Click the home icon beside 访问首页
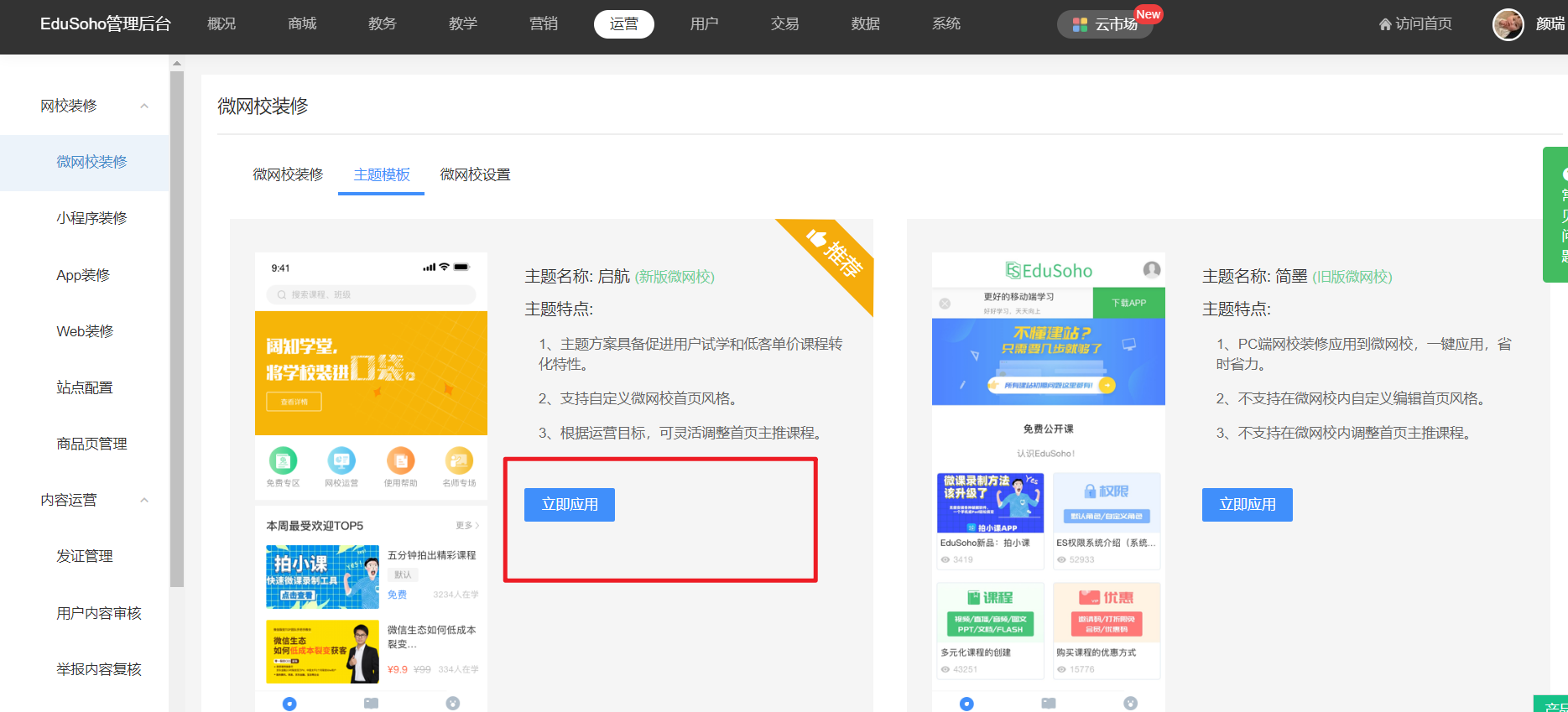1568x712 pixels. 1385,24
